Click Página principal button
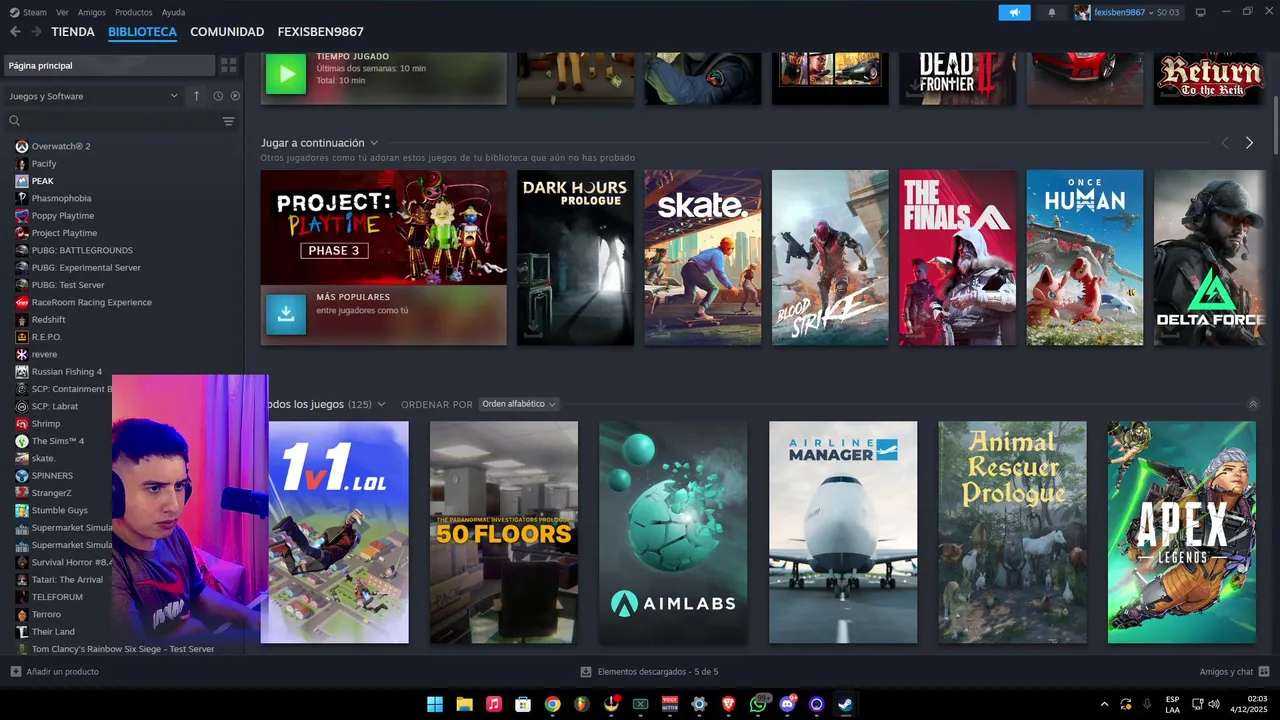The height and width of the screenshot is (720, 1280). [x=108, y=65]
